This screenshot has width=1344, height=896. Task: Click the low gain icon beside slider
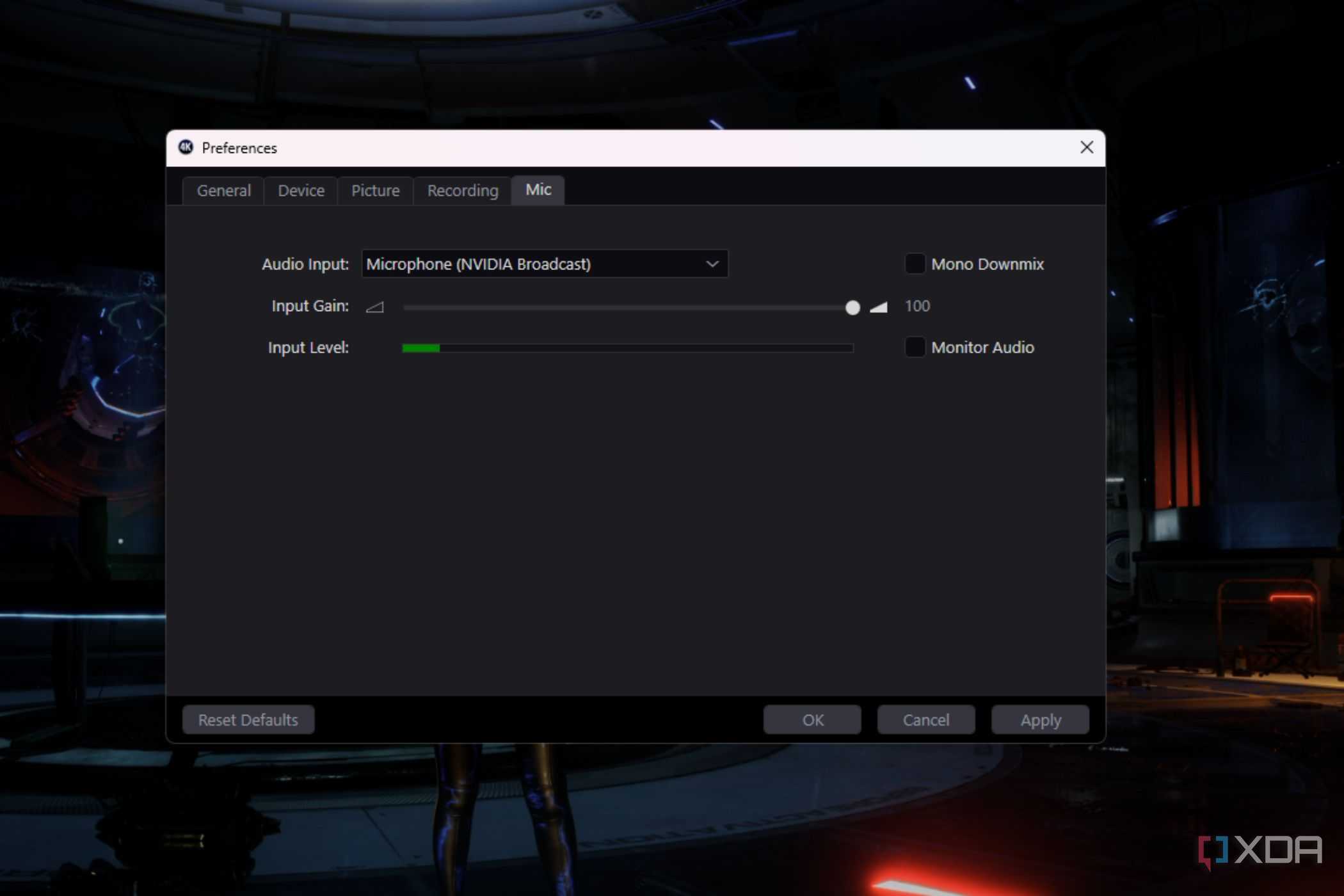tap(375, 307)
